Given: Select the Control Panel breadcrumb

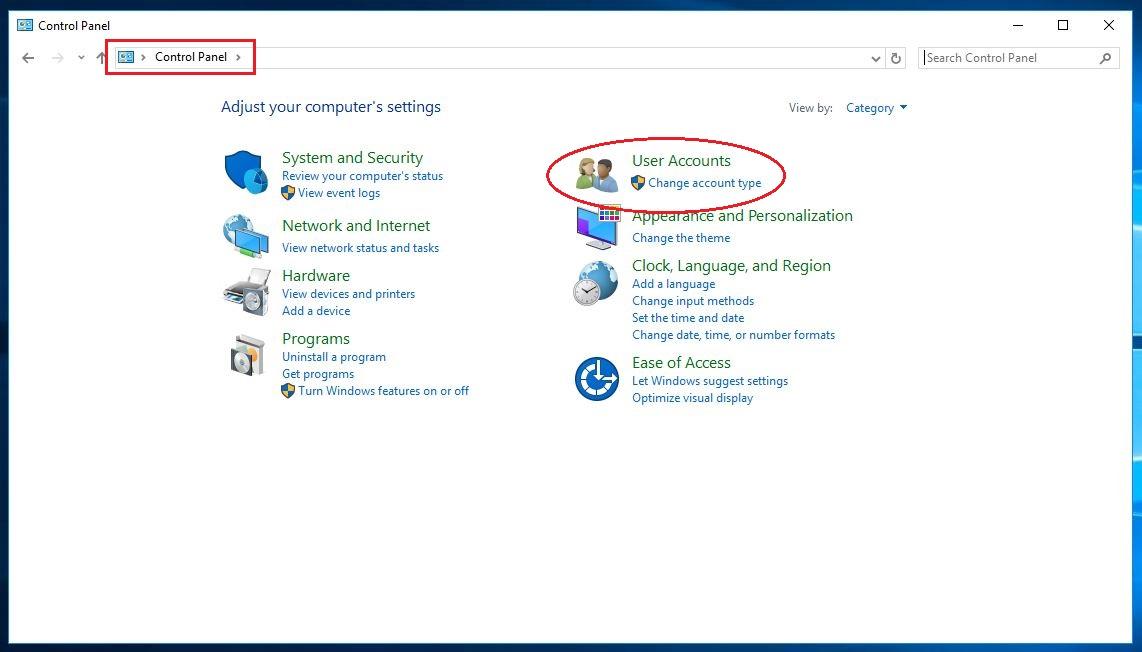Looking at the screenshot, I should pyautogui.click(x=191, y=57).
